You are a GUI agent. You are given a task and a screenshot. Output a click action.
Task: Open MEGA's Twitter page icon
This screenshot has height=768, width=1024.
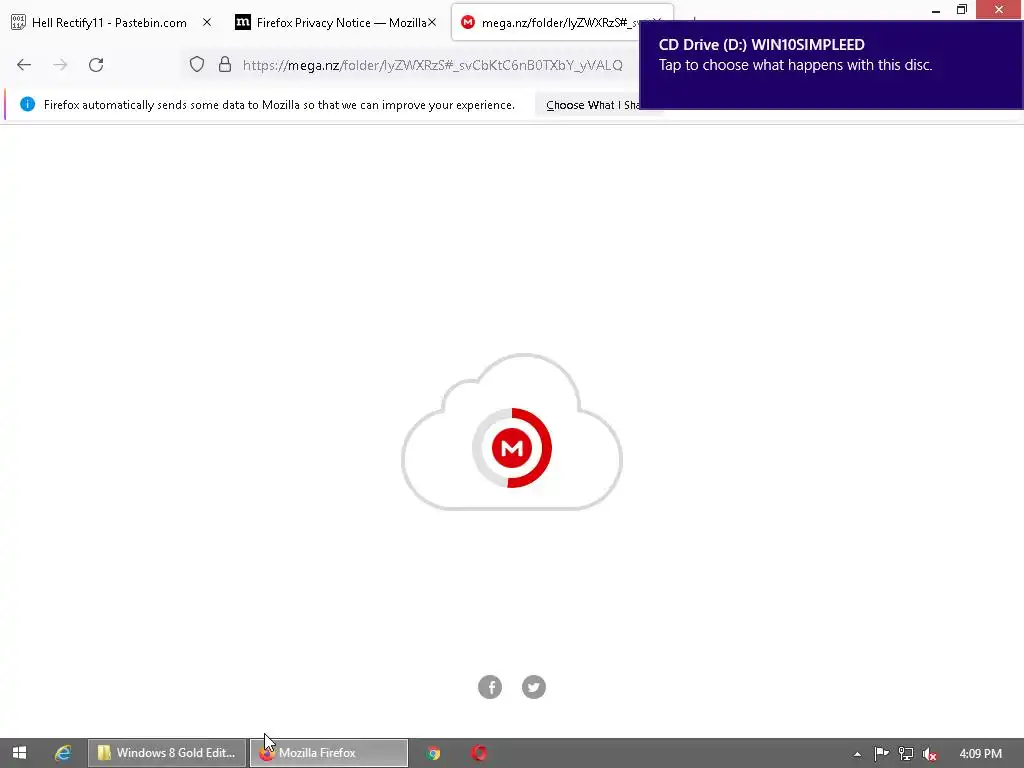(x=534, y=687)
